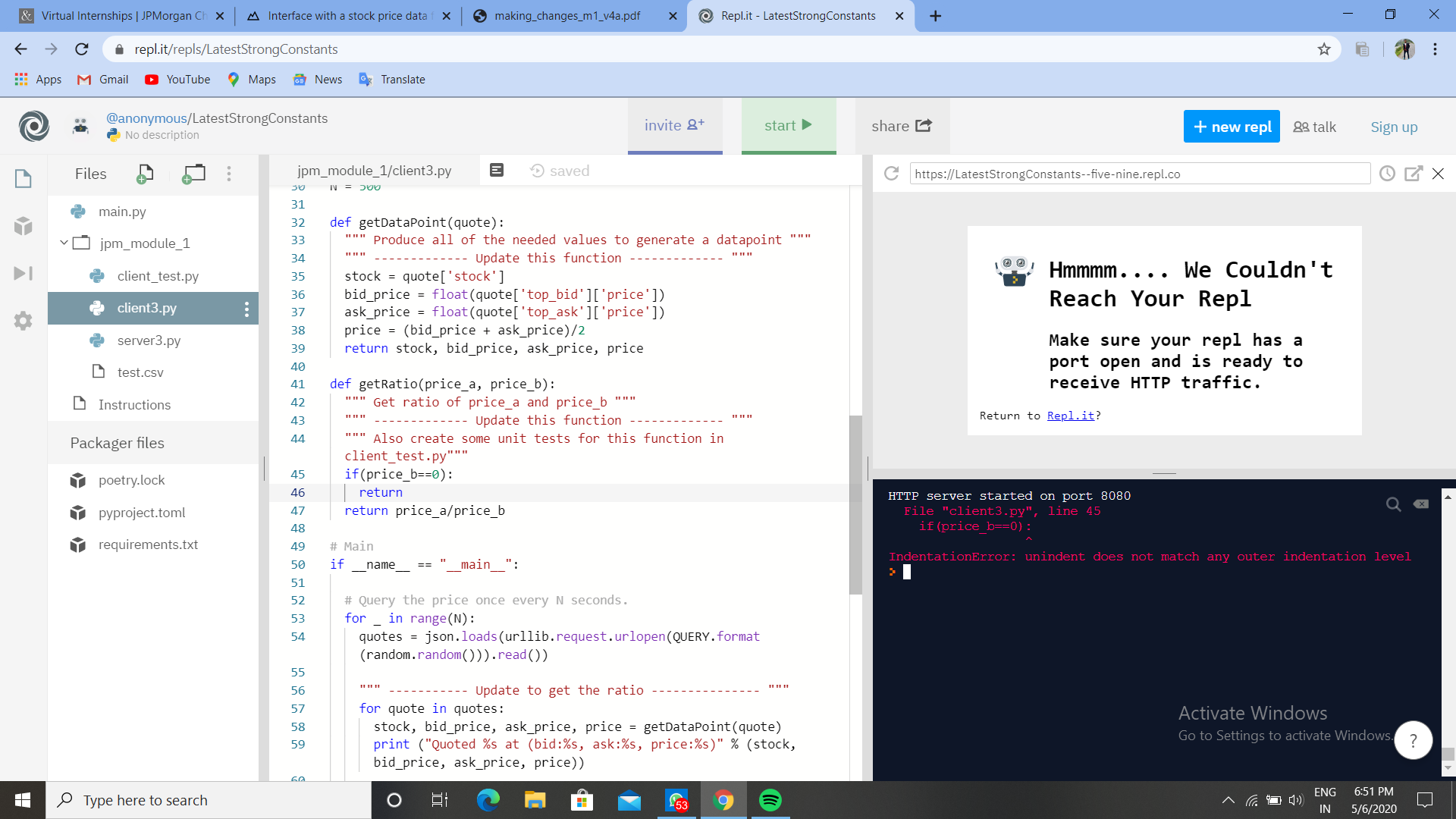Create a new repl
The height and width of the screenshot is (819, 1456).
pyautogui.click(x=1231, y=126)
